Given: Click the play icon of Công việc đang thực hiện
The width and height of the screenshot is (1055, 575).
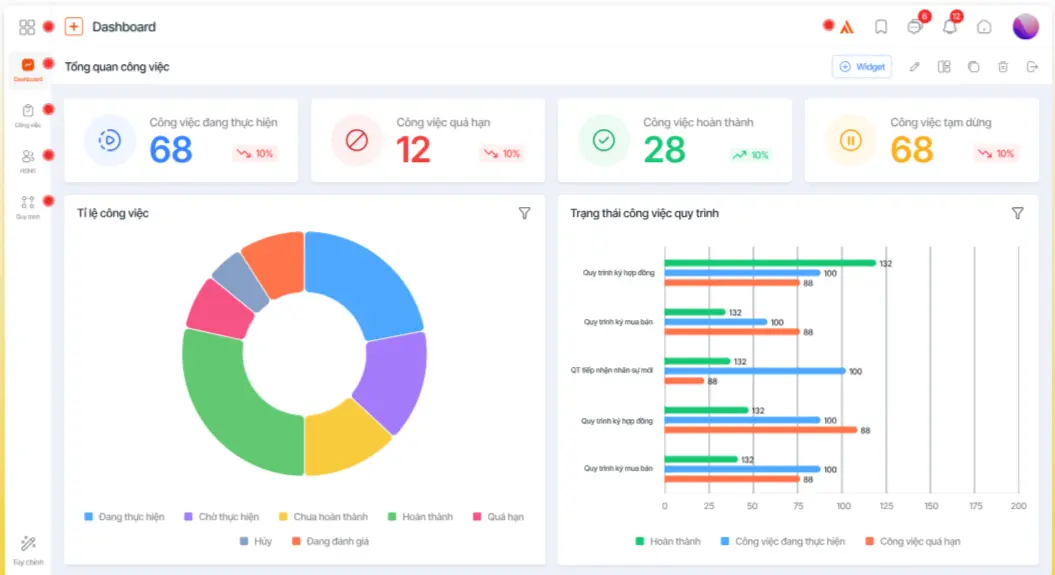Looking at the screenshot, I should [110, 141].
